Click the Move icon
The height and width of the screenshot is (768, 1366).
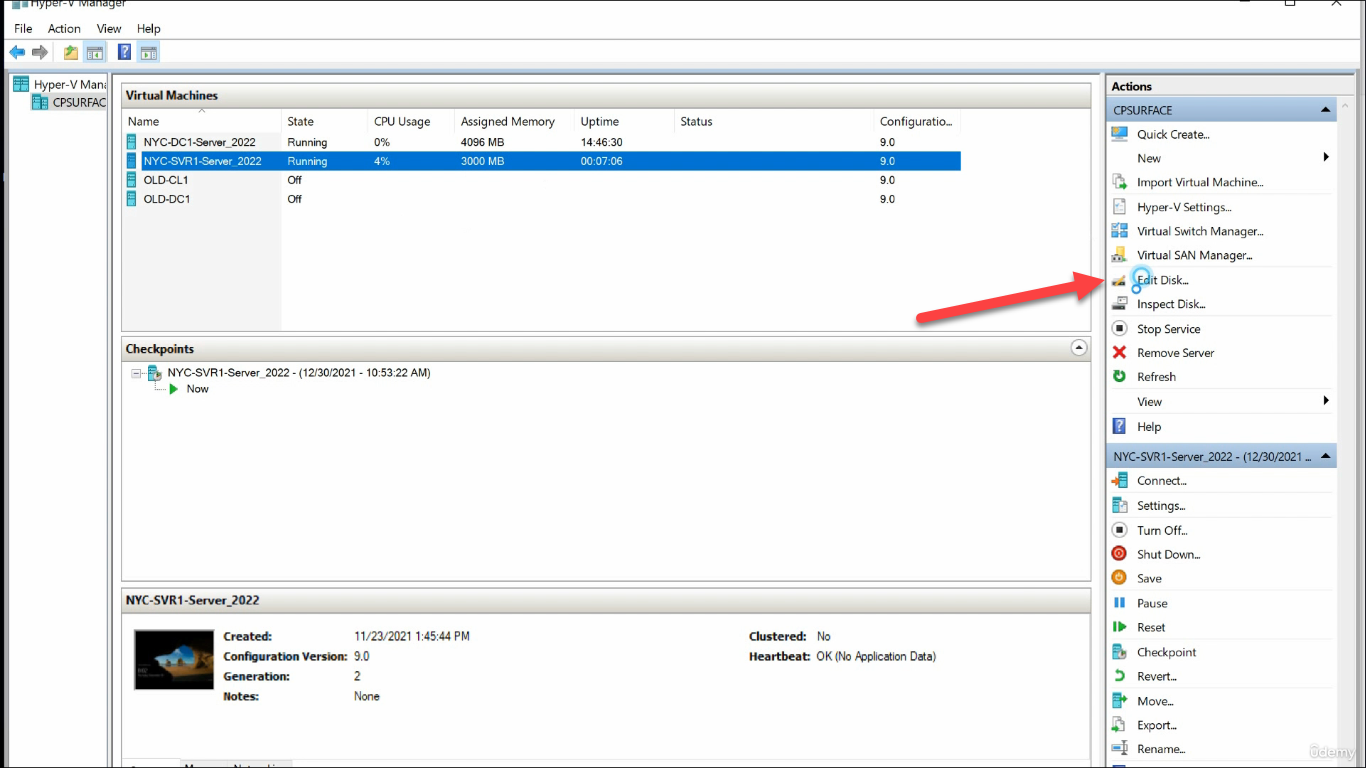coord(1120,701)
